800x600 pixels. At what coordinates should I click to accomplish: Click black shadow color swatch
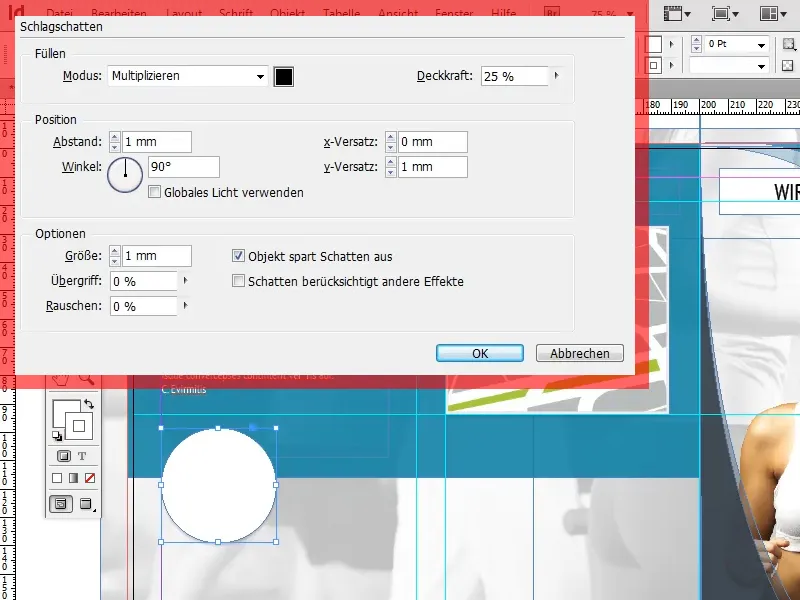click(x=284, y=77)
